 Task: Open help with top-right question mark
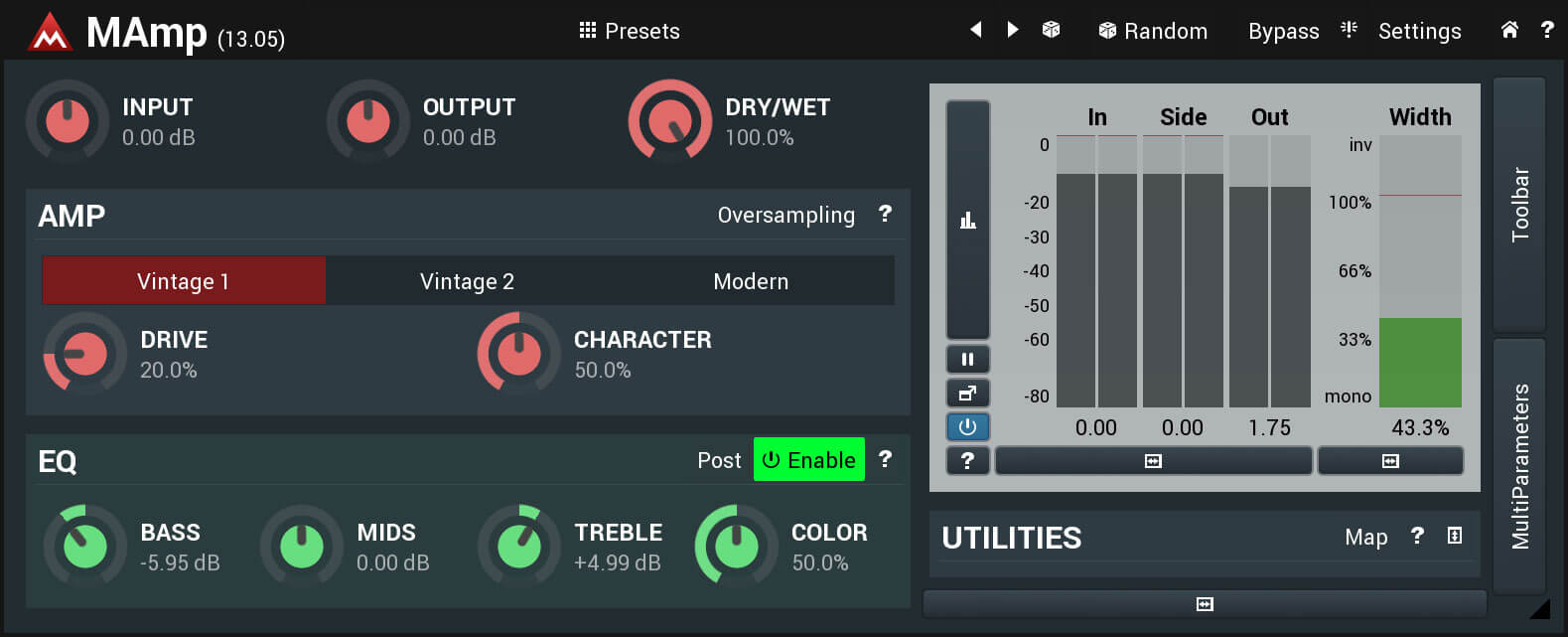click(x=1546, y=30)
